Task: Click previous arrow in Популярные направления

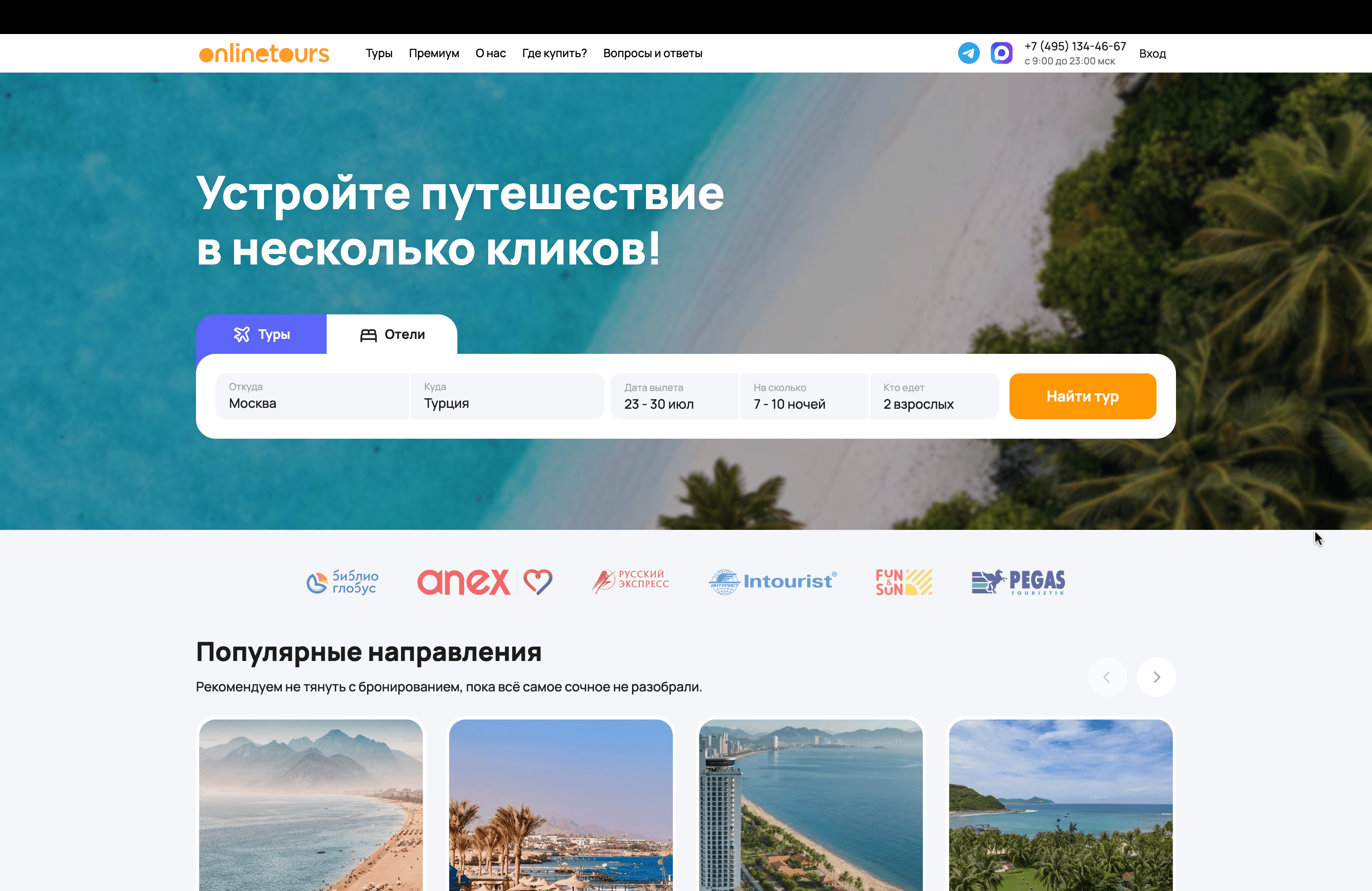Action: coord(1107,676)
